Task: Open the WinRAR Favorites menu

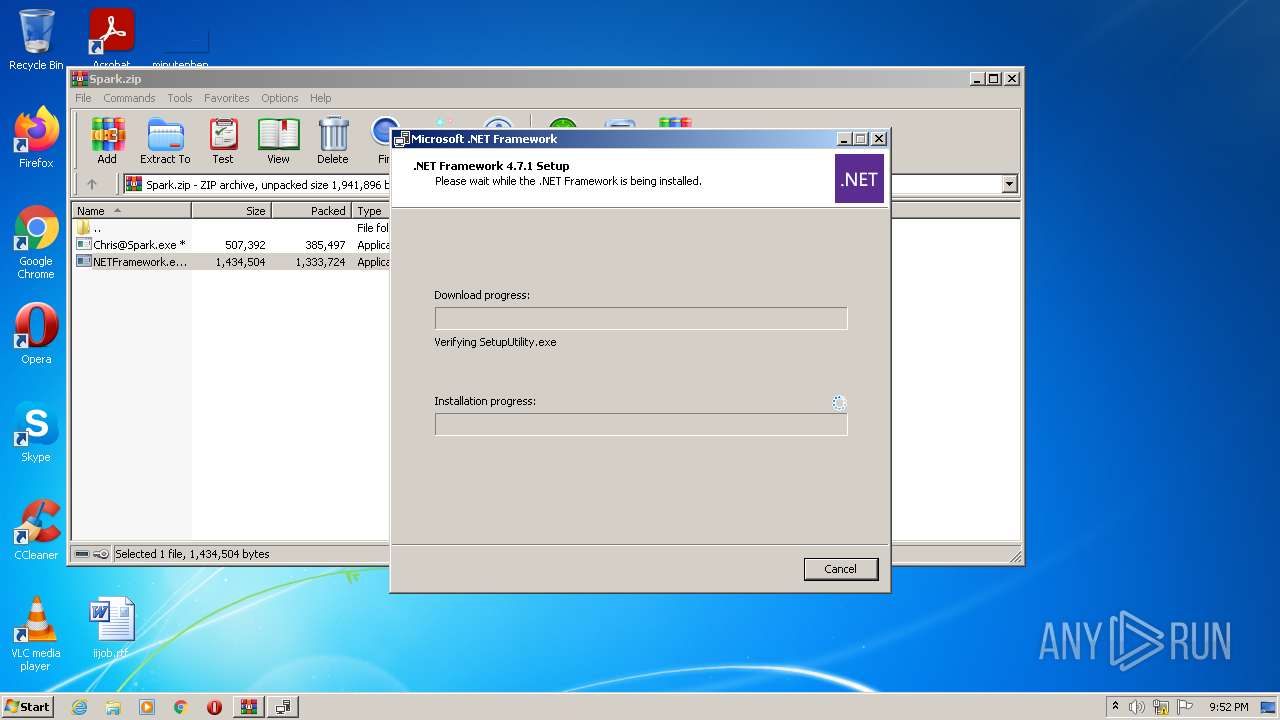Action: click(227, 98)
